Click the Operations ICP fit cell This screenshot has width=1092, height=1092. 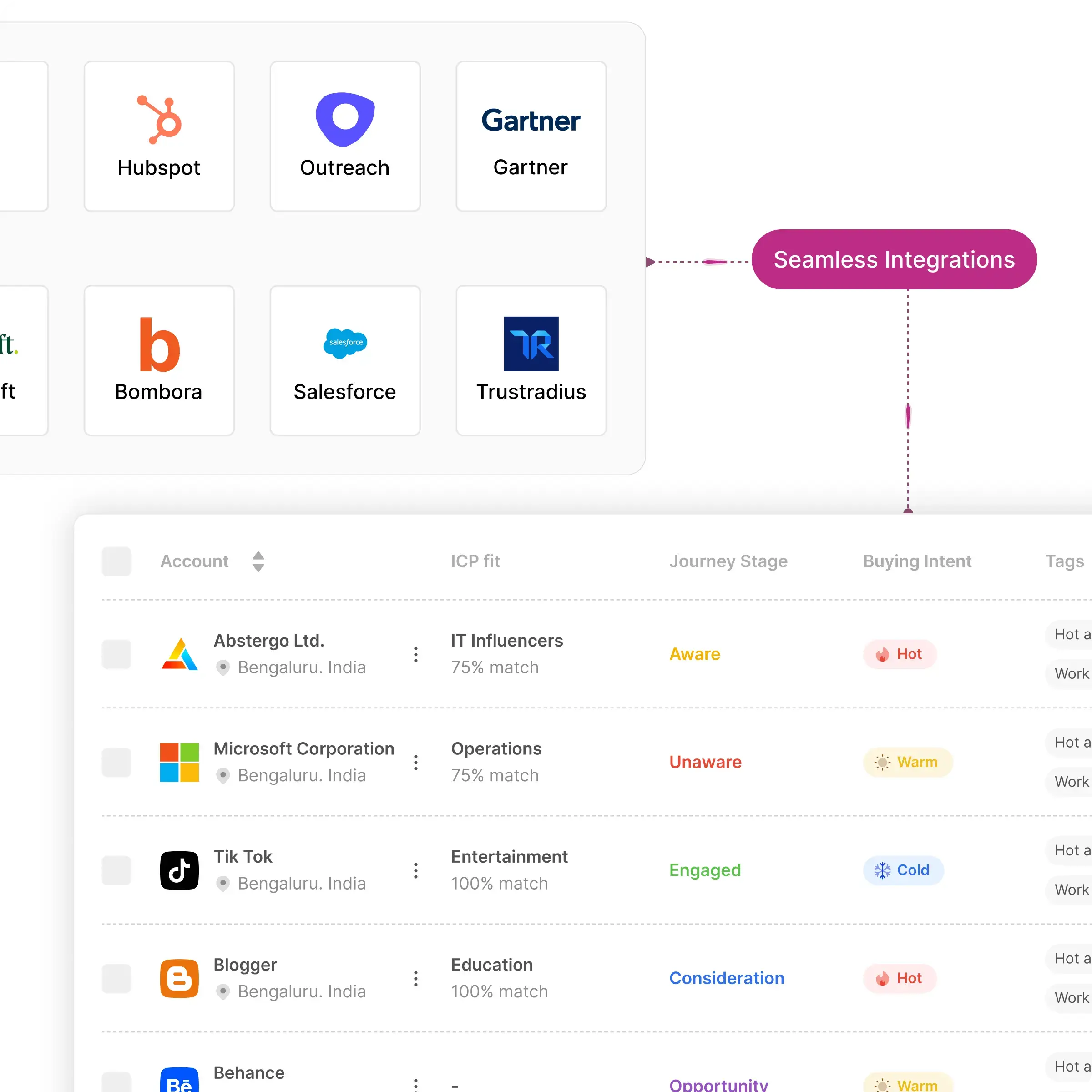point(496,762)
